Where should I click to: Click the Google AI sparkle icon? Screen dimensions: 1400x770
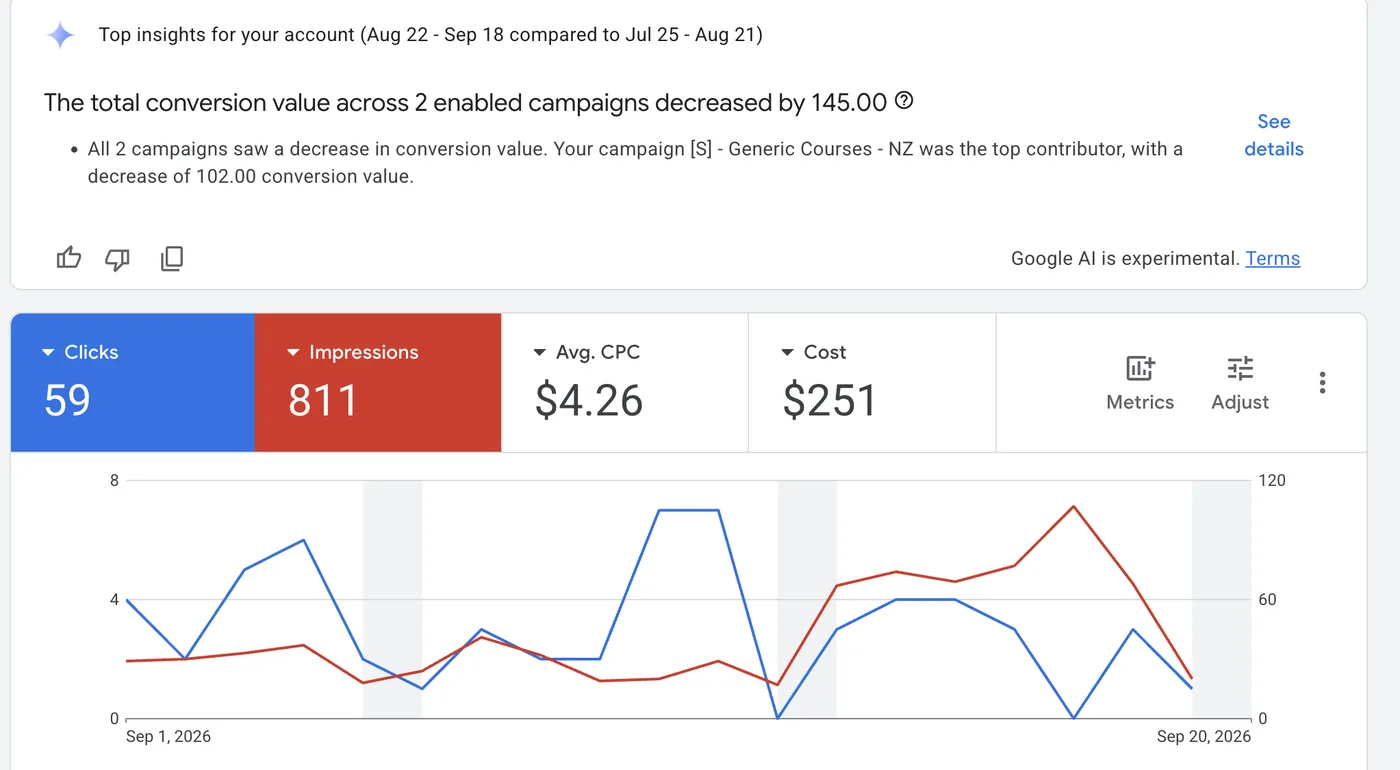coord(60,35)
